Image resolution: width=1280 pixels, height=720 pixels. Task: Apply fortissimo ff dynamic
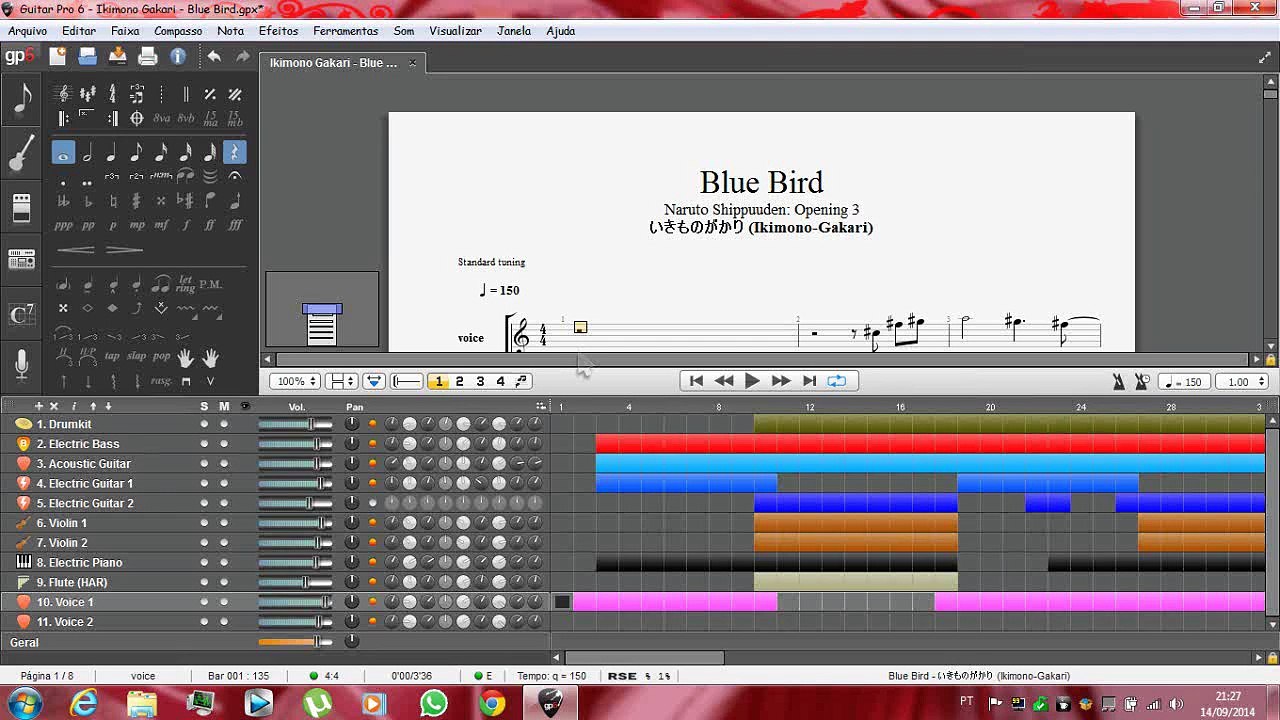pyautogui.click(x=210, y=225)
